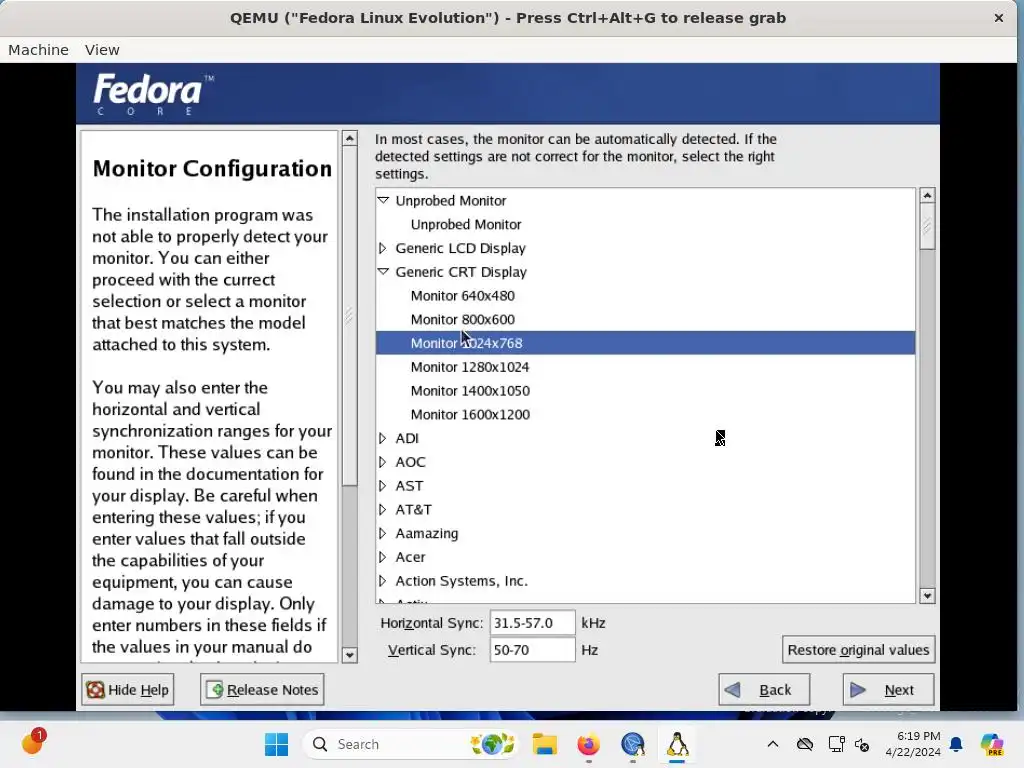Select Monitor 1024x768
This screenshot has width=1024, height=768.
pos(645,343)
